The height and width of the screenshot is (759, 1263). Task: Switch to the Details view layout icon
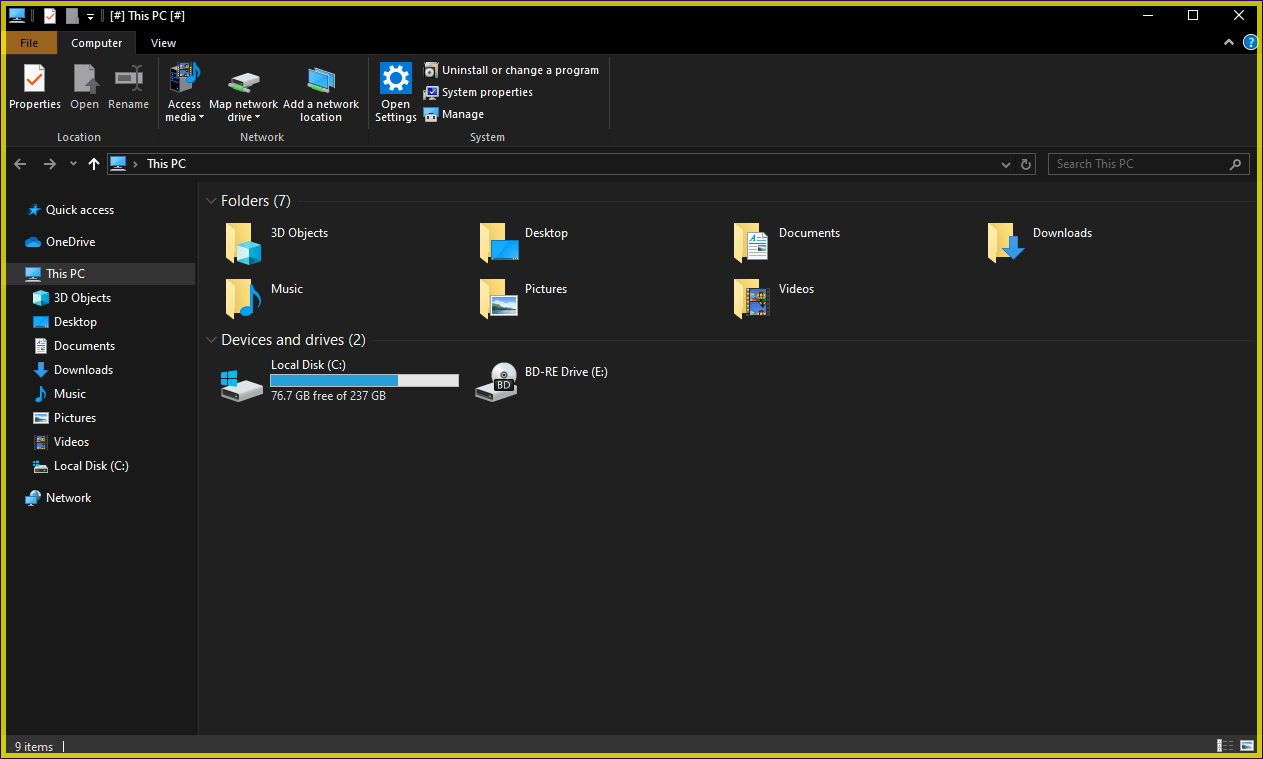pyautogui.click(x=1225, y=746)
